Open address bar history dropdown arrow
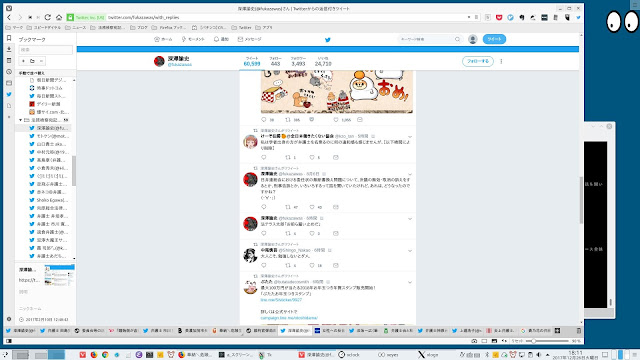640x360 pixels. point(469,17)
